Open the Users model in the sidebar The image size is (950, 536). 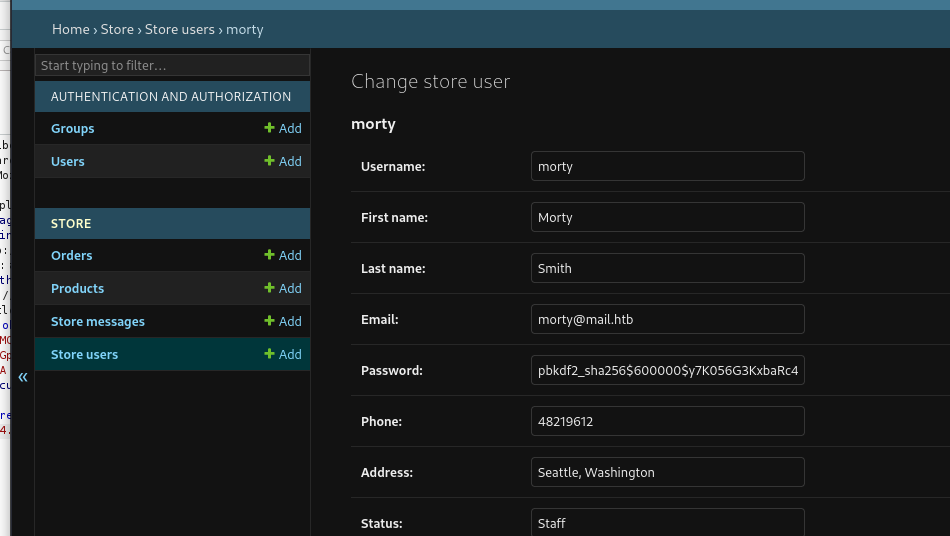(68, 162)
